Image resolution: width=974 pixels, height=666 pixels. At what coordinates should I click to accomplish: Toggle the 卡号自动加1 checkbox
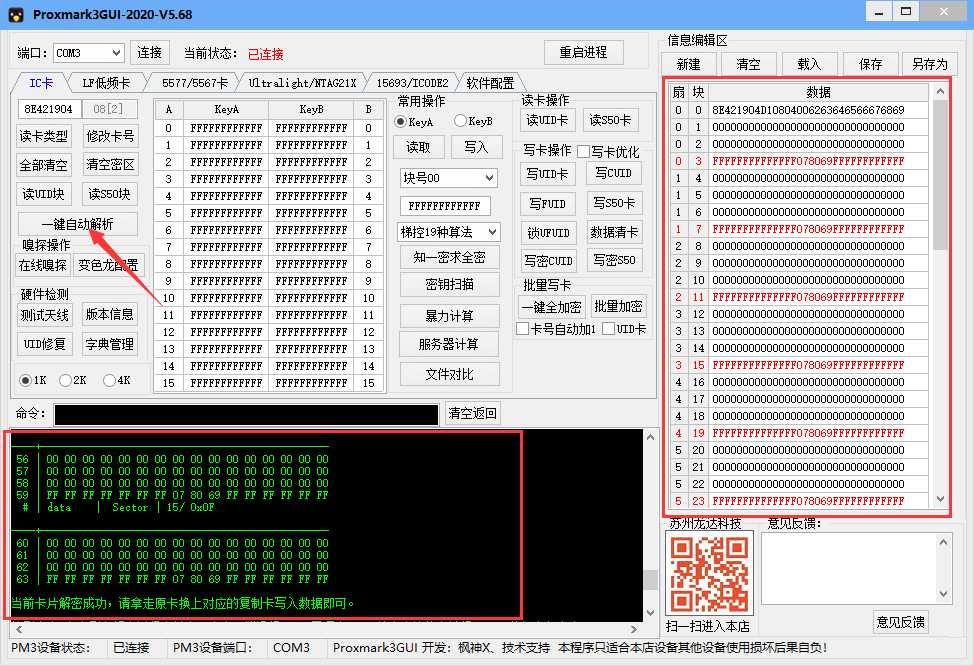(x=523, y=329)
